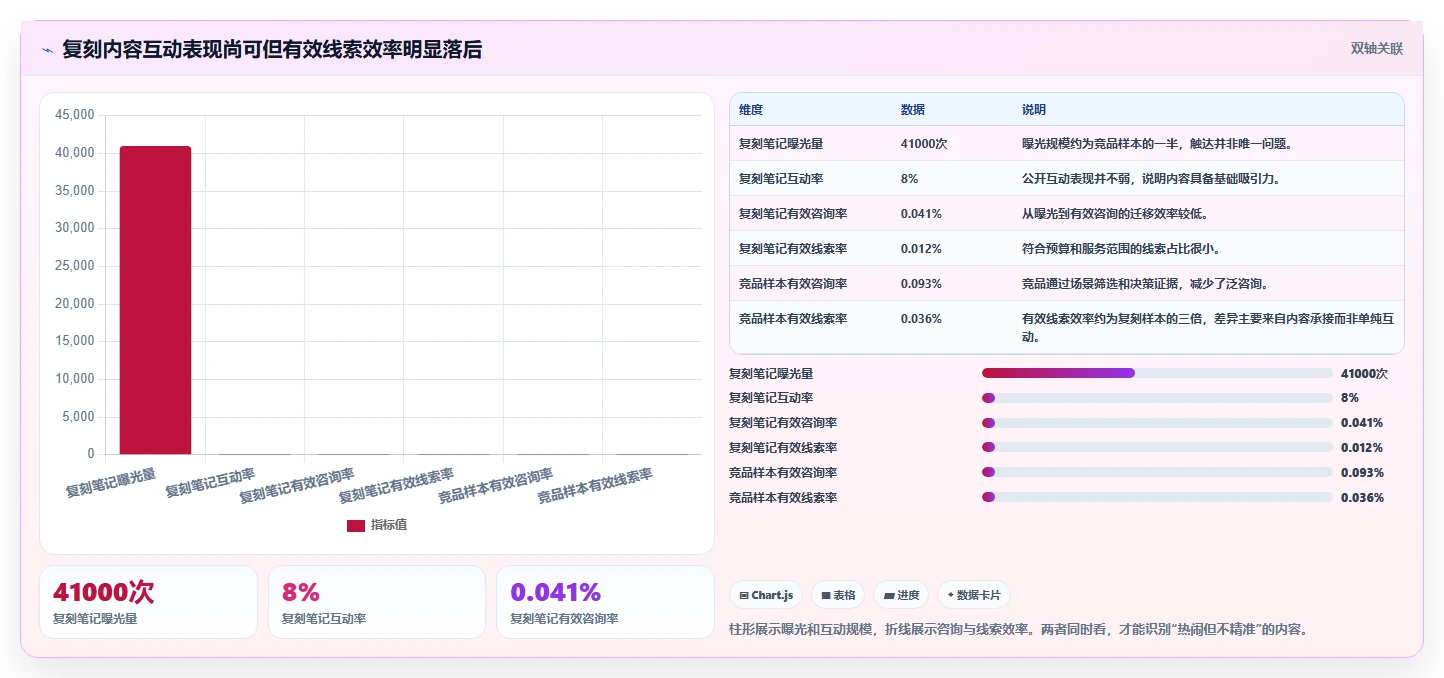This screenshot has width=1444, height=678.
Task: Click the 双轴关联 label in header
Action: 1376,48
